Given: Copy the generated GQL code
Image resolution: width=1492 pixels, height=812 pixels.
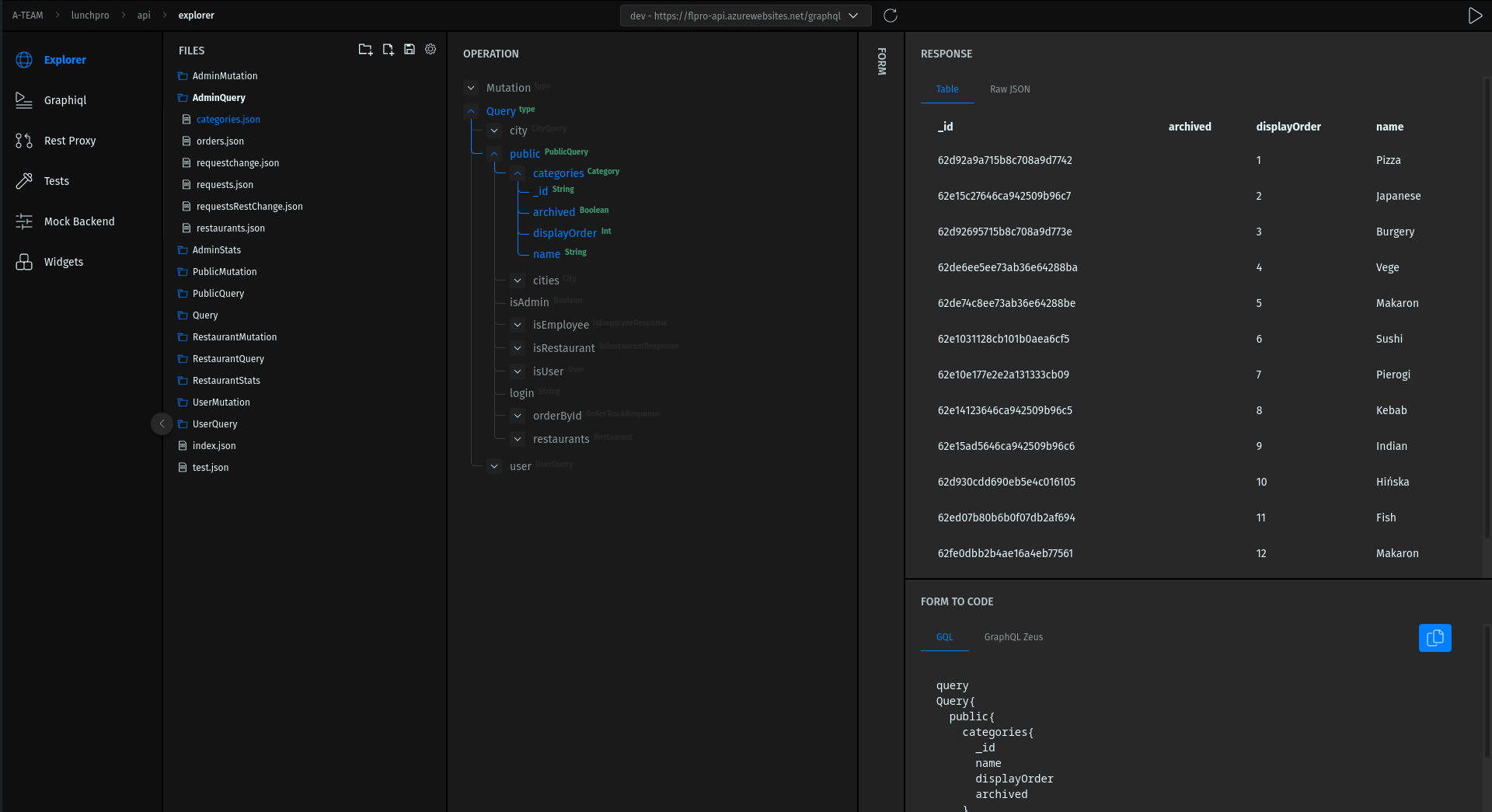Looking at the screenshot, I should click(1435, 638).
